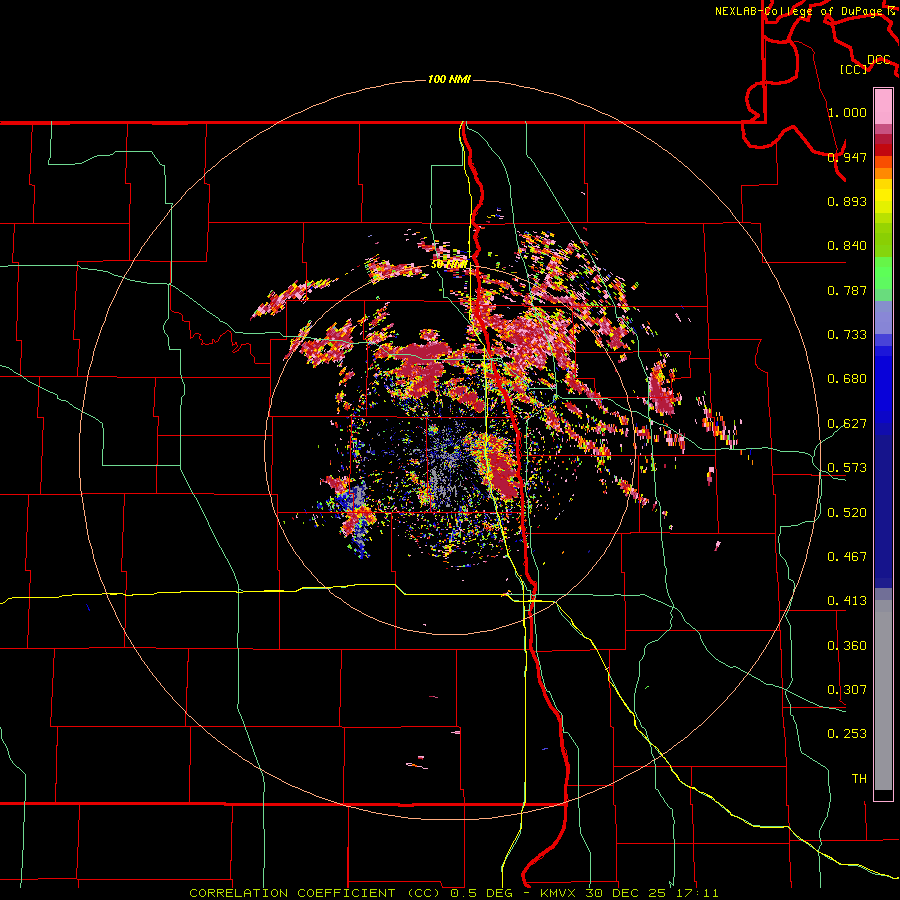The width and height of the screenshot is (900, 900).
Task: Click the 0.5 DEG elevation text
Action: point(481,893)
